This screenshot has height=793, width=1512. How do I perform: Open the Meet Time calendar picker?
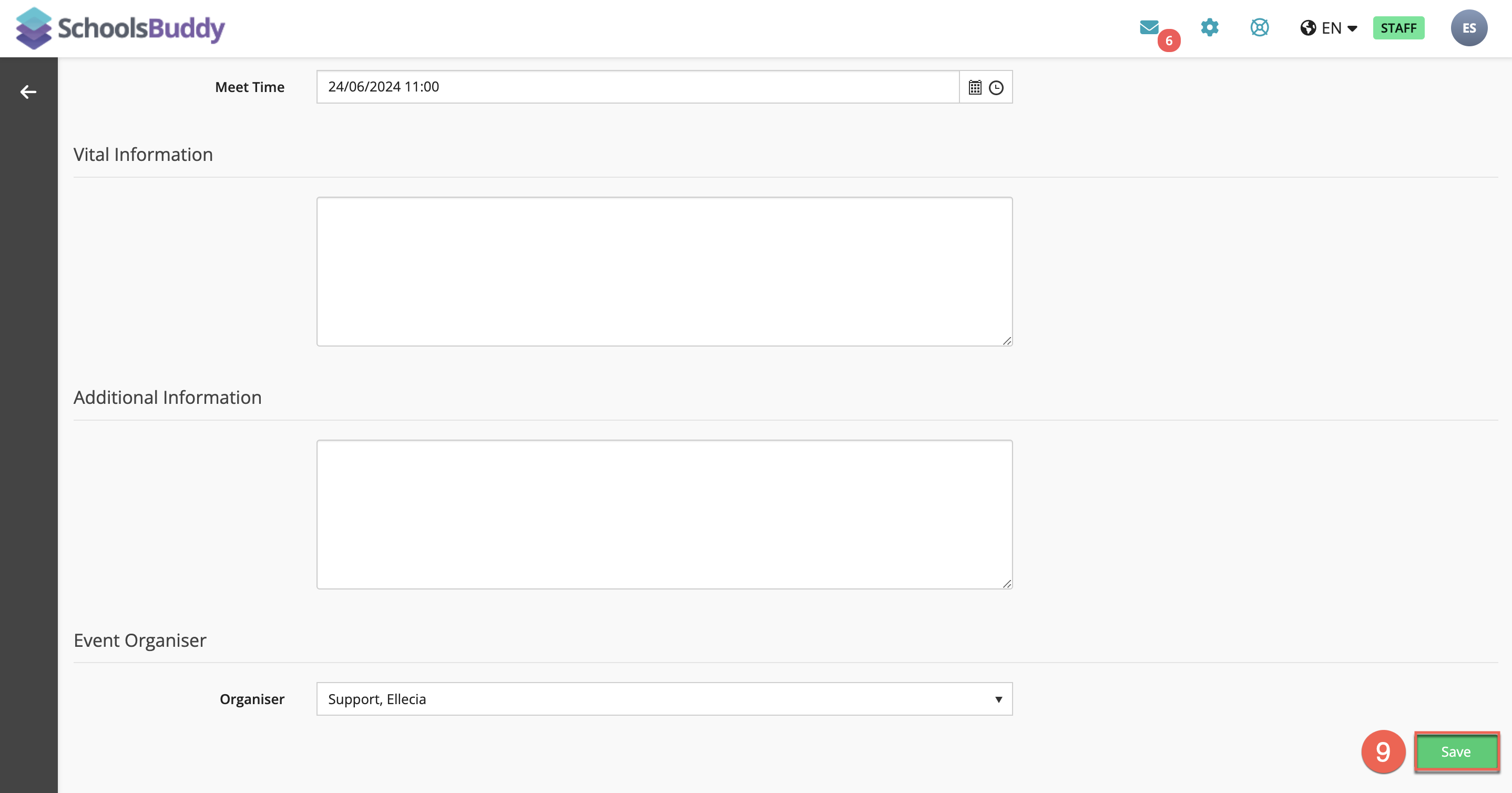click(974, 87)
